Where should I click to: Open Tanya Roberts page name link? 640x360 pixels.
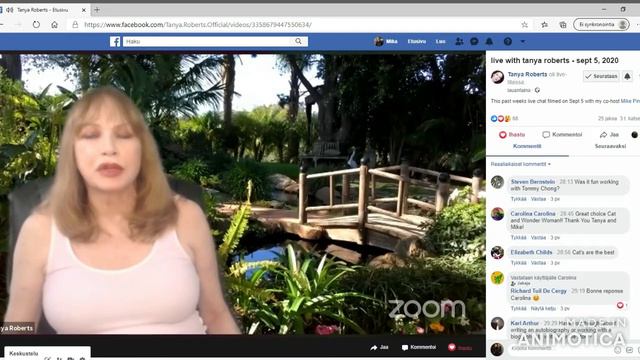click(527, 74)
